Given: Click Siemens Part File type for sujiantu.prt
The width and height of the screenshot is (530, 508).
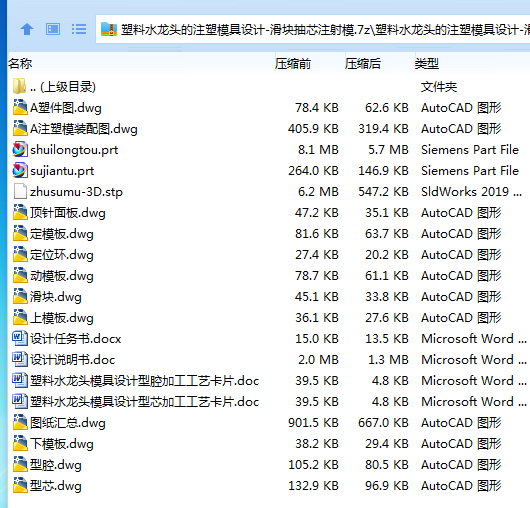Looking at the screenshot, I should (x=470, y=171).
